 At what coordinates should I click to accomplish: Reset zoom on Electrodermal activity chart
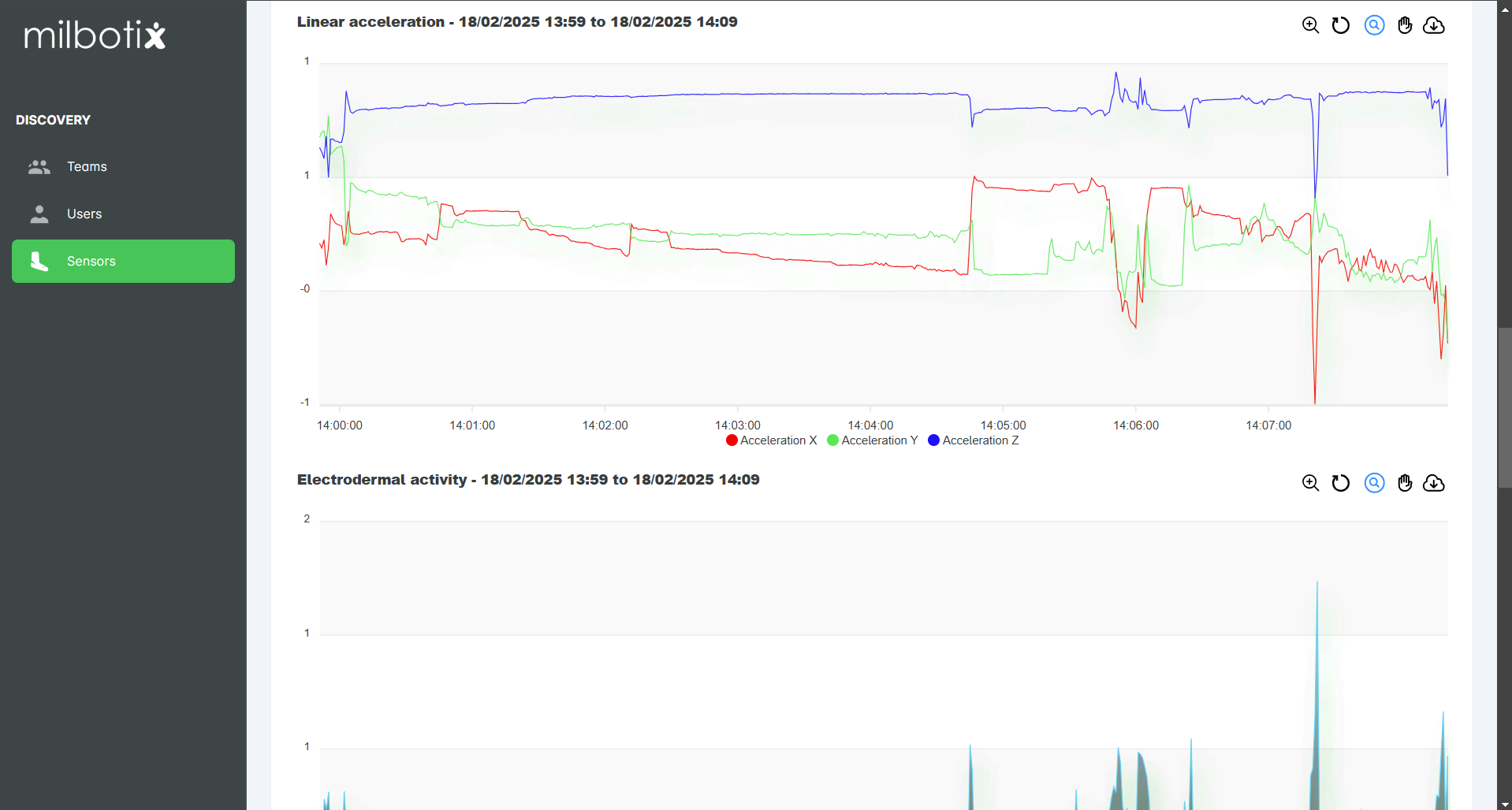click(x=1341, y=483)
